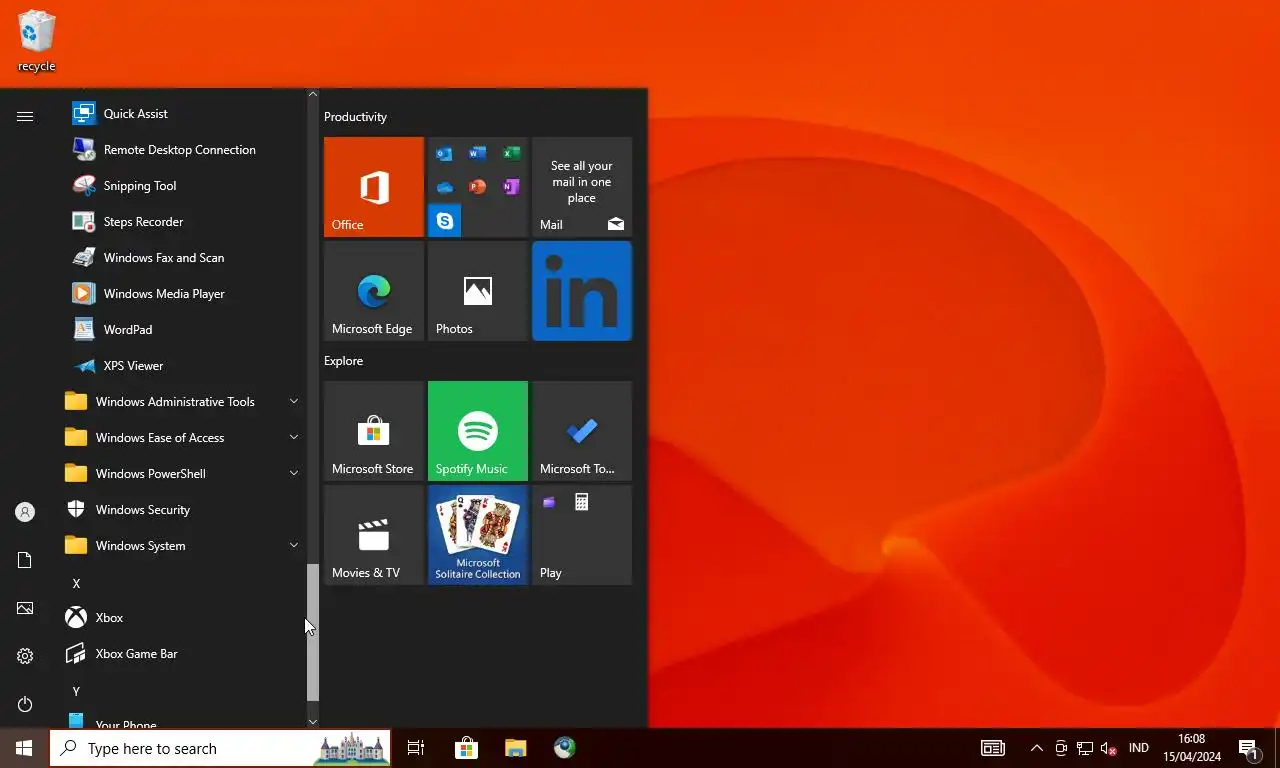Open Documents from the Start sidebar
This screenshot has height=768, width=1280.
click(x=25, y=560)
